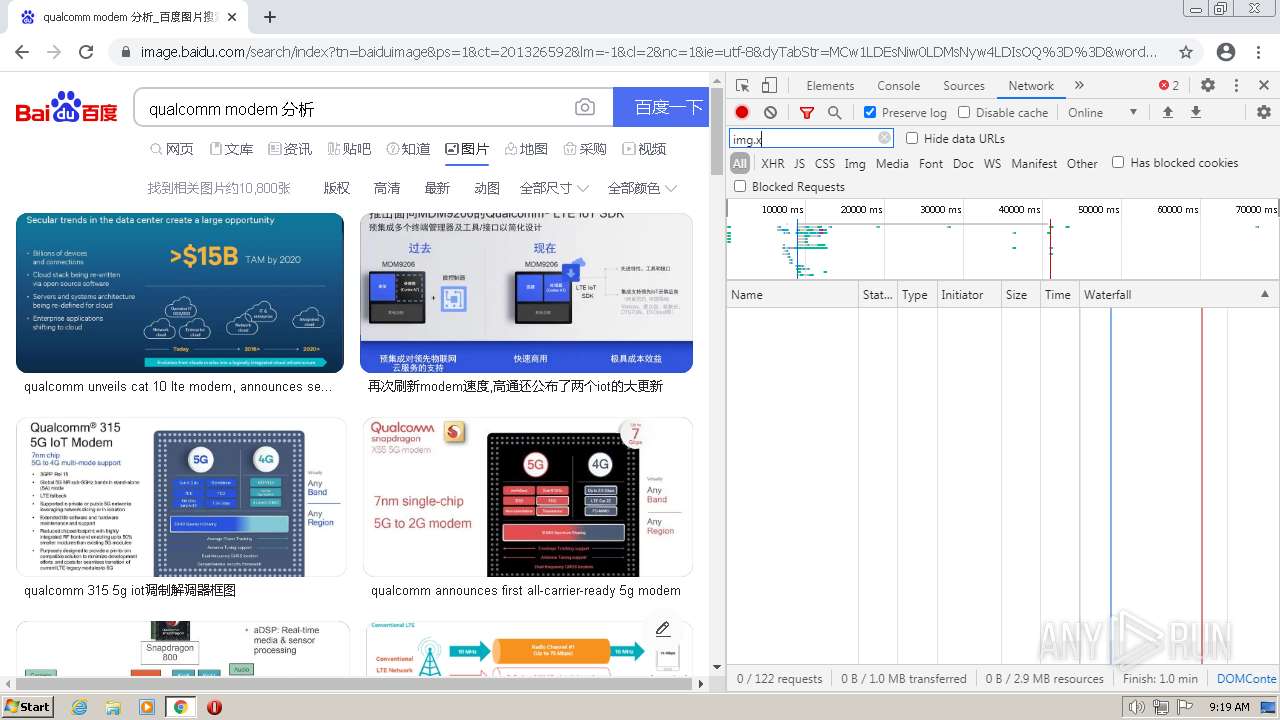Click the import HAR file icon

point(1167,113)
